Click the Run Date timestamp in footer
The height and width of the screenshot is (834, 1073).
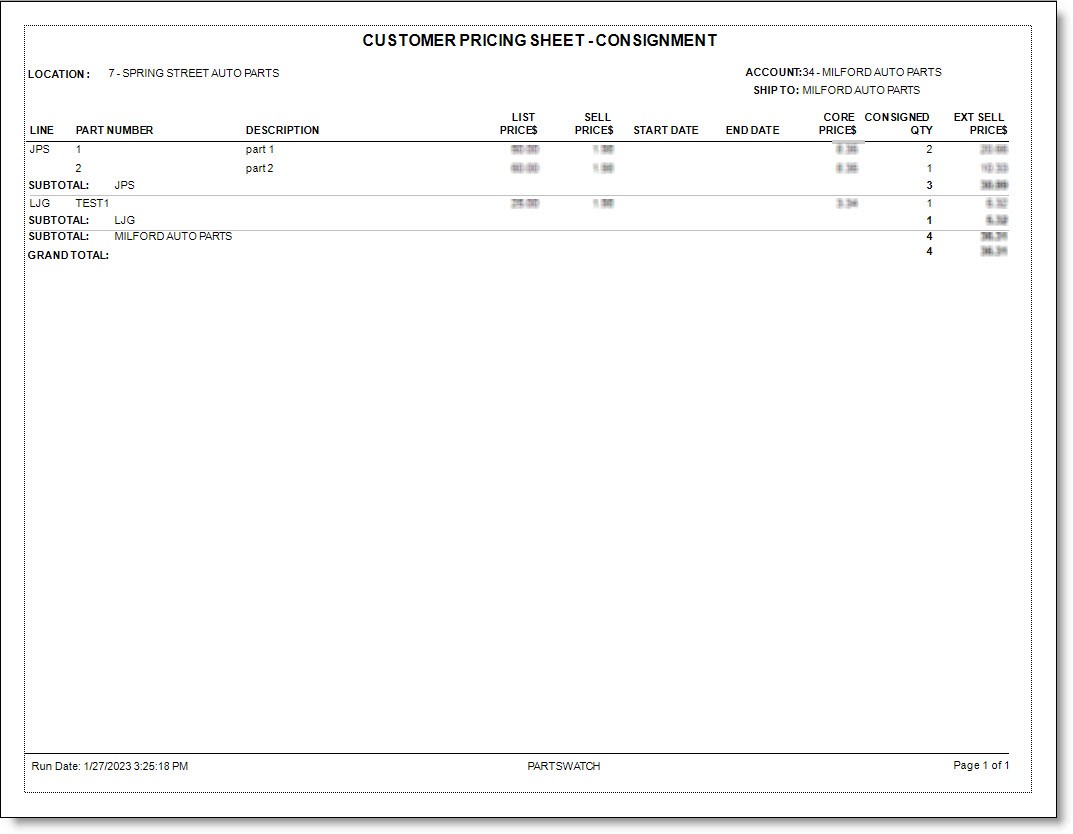(110, 766)
